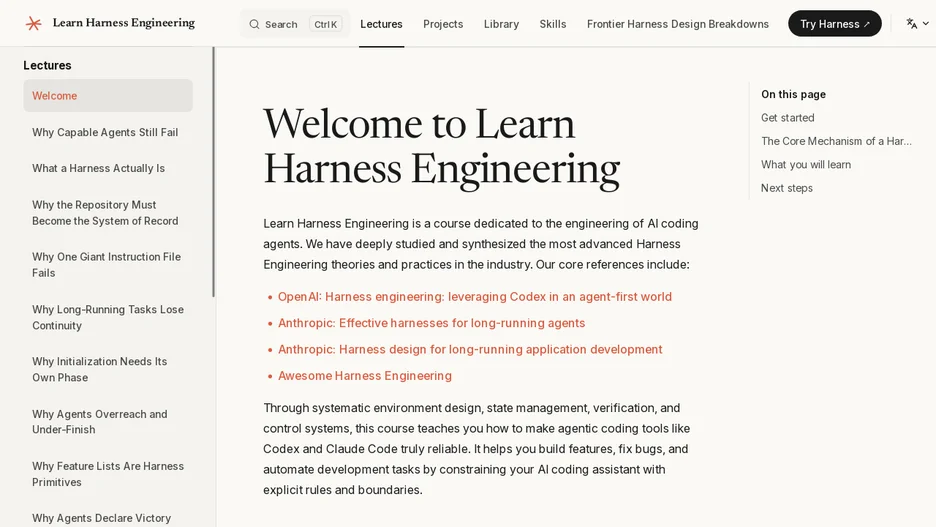The height and width of the screenshot is (527, 936).
Task: Click the Ctrl K shortcut badge
Action: [x=325, y=24]
